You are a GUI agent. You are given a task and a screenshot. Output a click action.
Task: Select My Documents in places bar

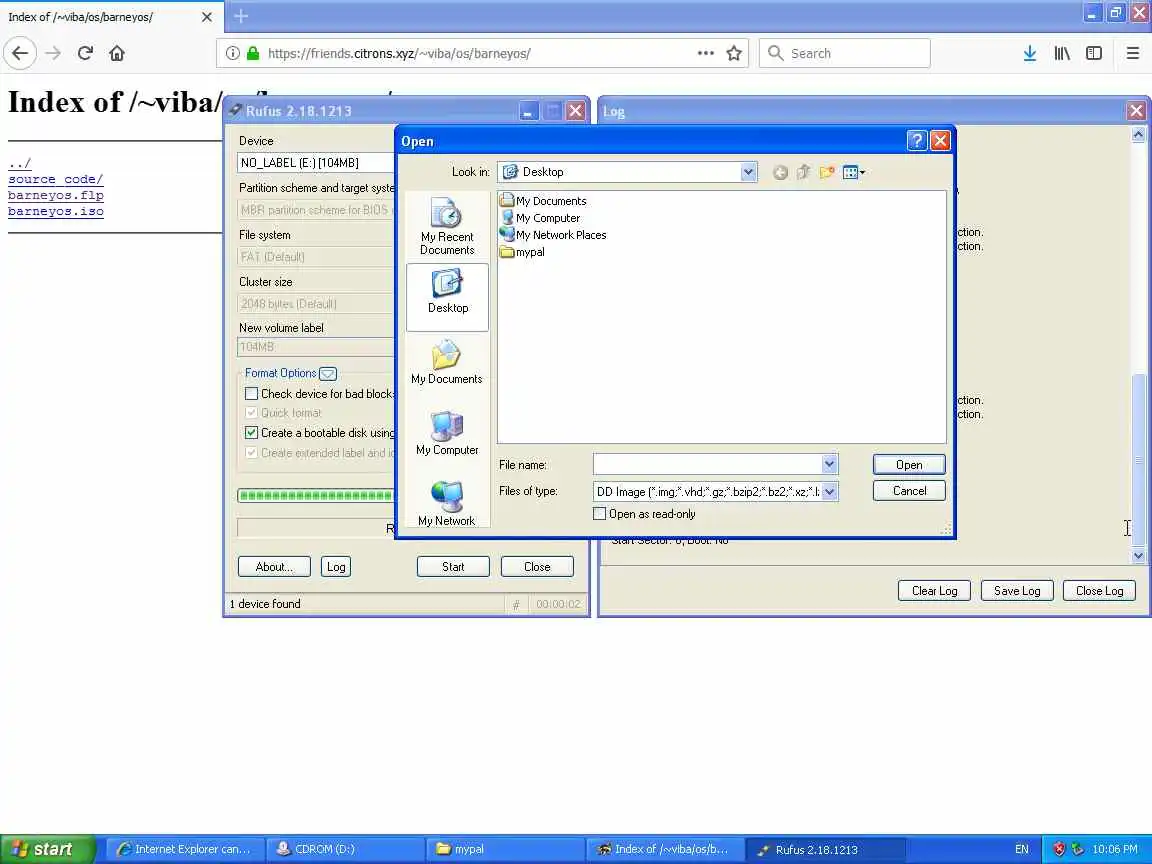click(x=447, y=363)
